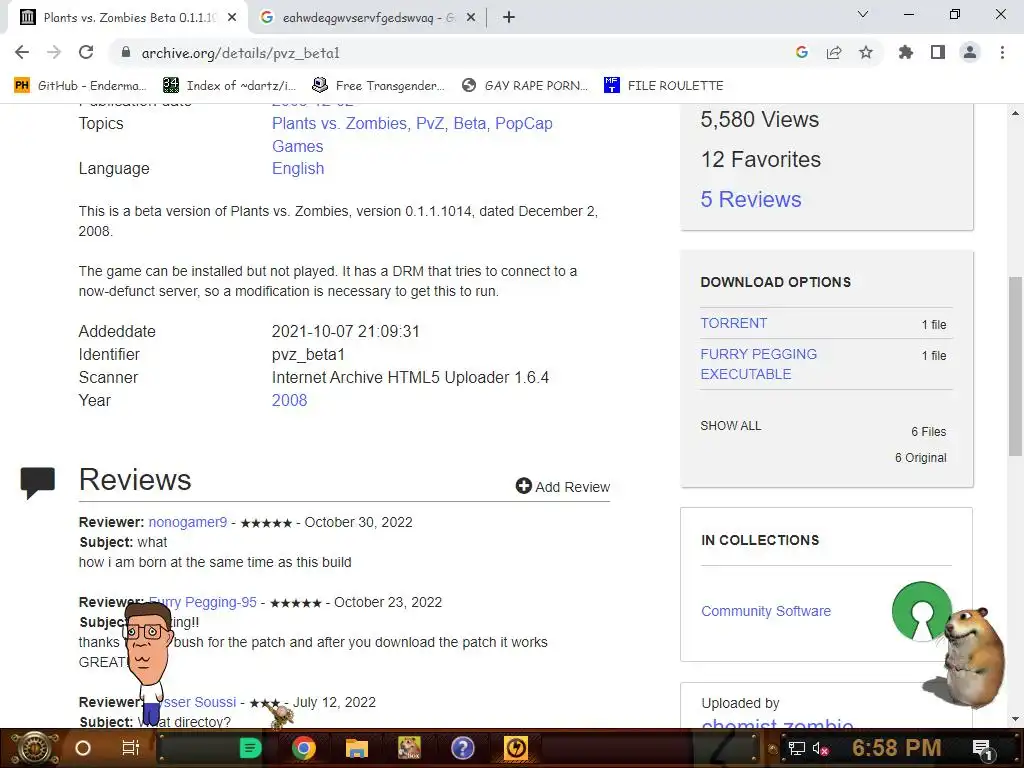
Task: Switch to the Plants vs. Zombies Beta tab
Action: [x=128, y=18]
